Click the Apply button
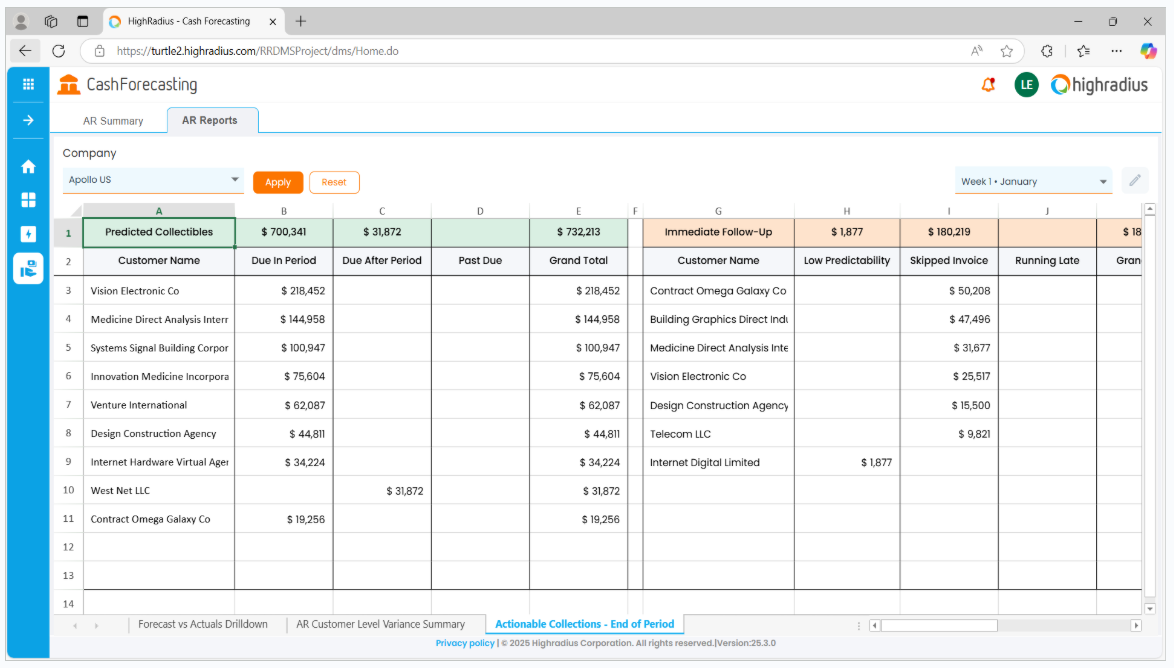The height and width of the screenshot is (668, 1174). coord(278,182)
